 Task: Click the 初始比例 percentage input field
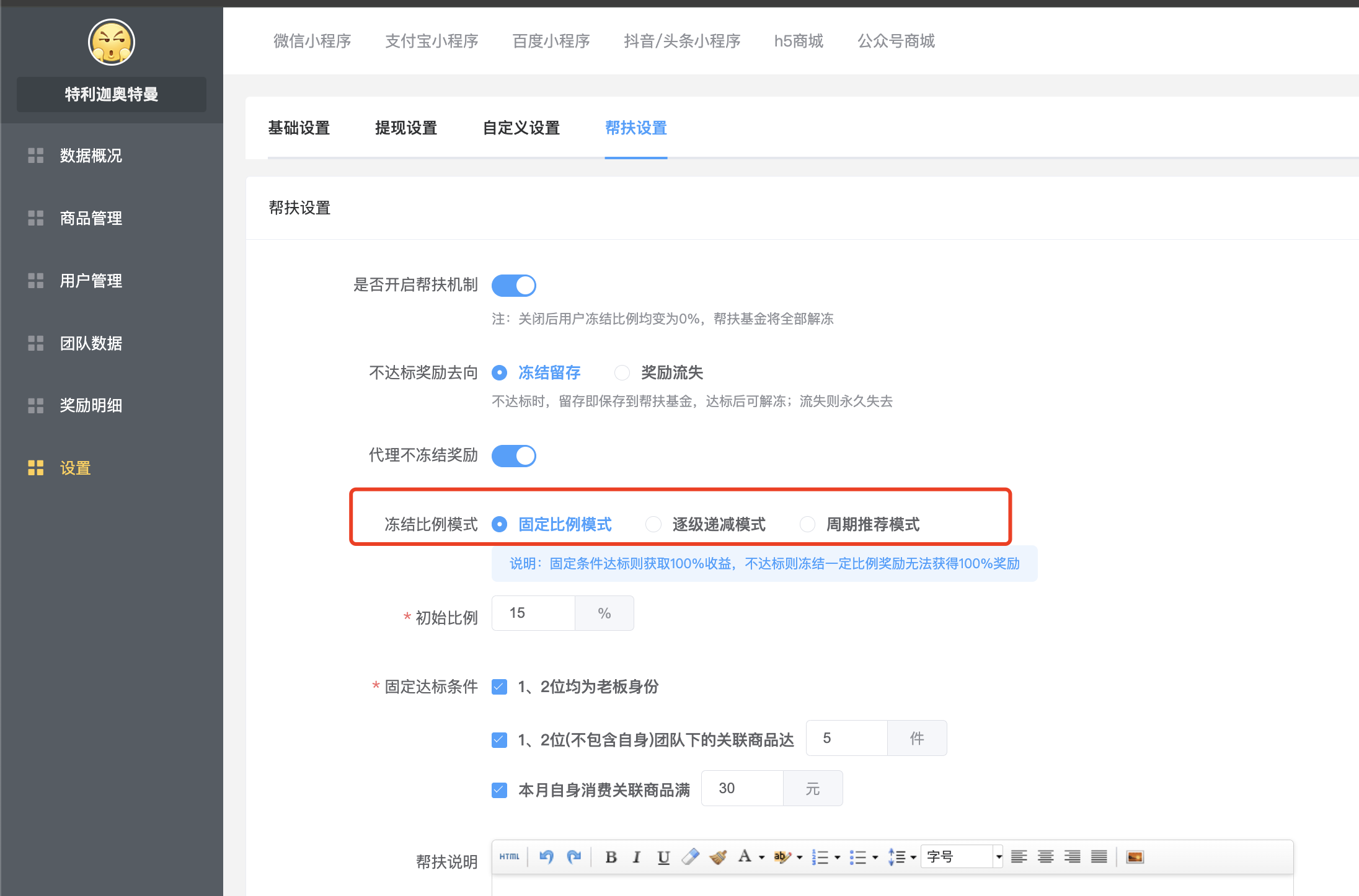click(x=534, y=613)
